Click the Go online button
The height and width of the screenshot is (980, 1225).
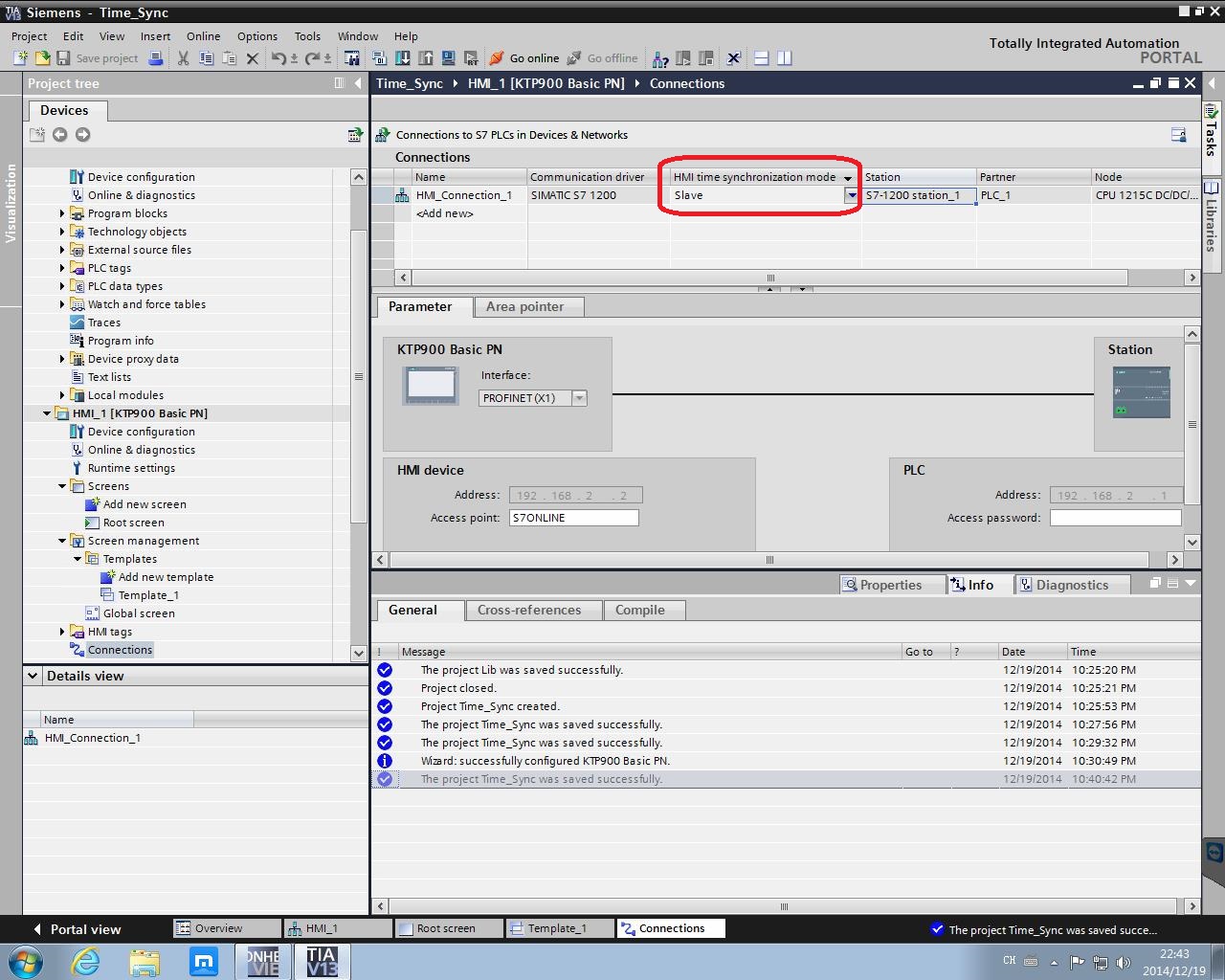pos(523,58)
